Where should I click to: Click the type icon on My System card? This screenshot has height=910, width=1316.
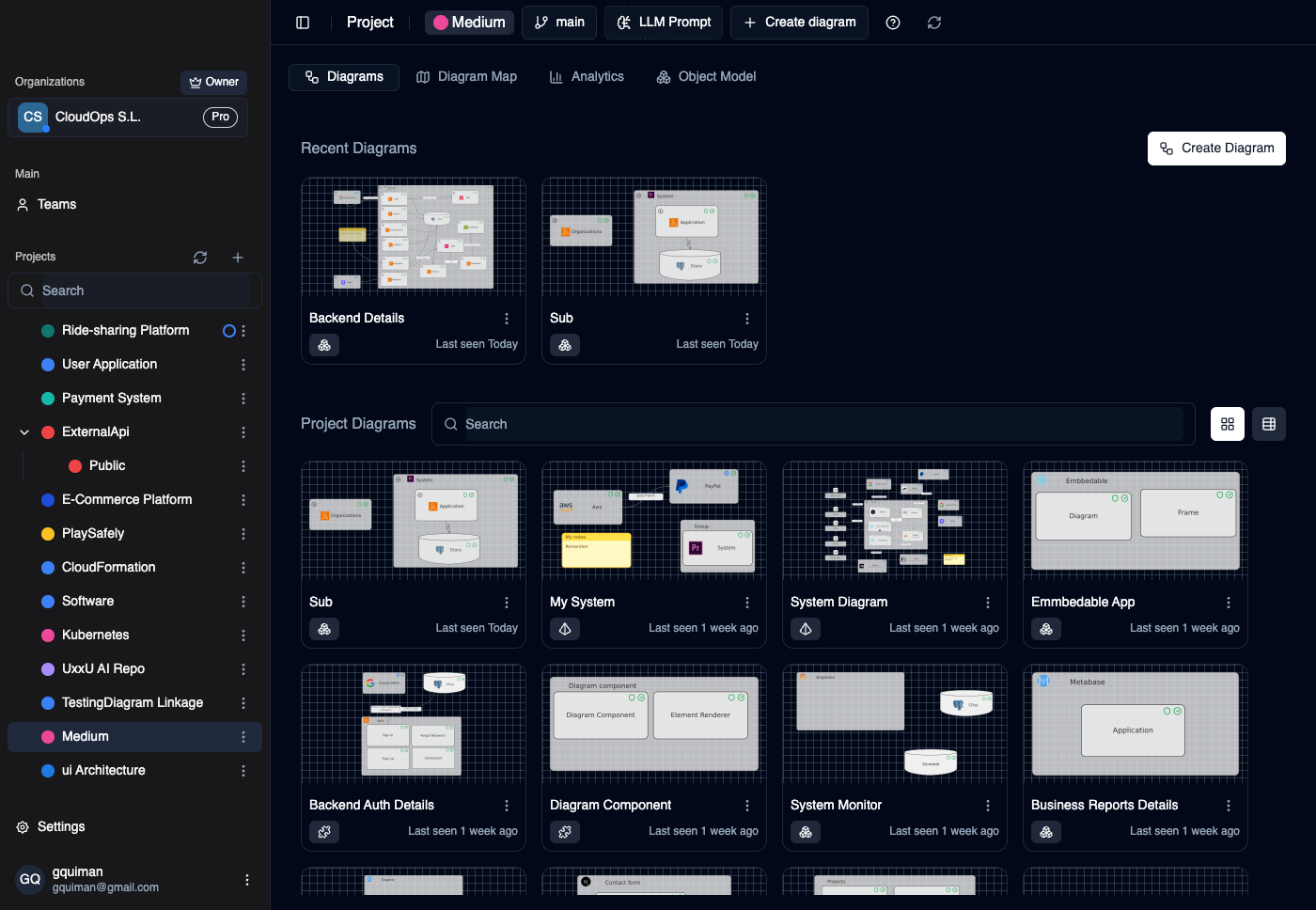tap(565, 629)
